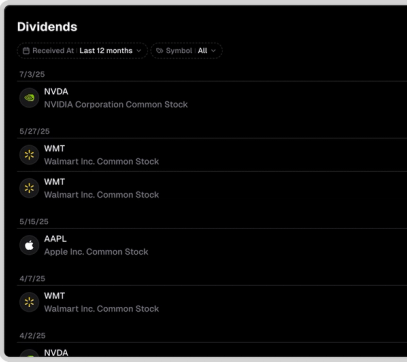Image resolution: width=407 pixels, height=362 pixels.
Task: Click the NVDA ticker under 7/3/25
Action: (56, 91)
